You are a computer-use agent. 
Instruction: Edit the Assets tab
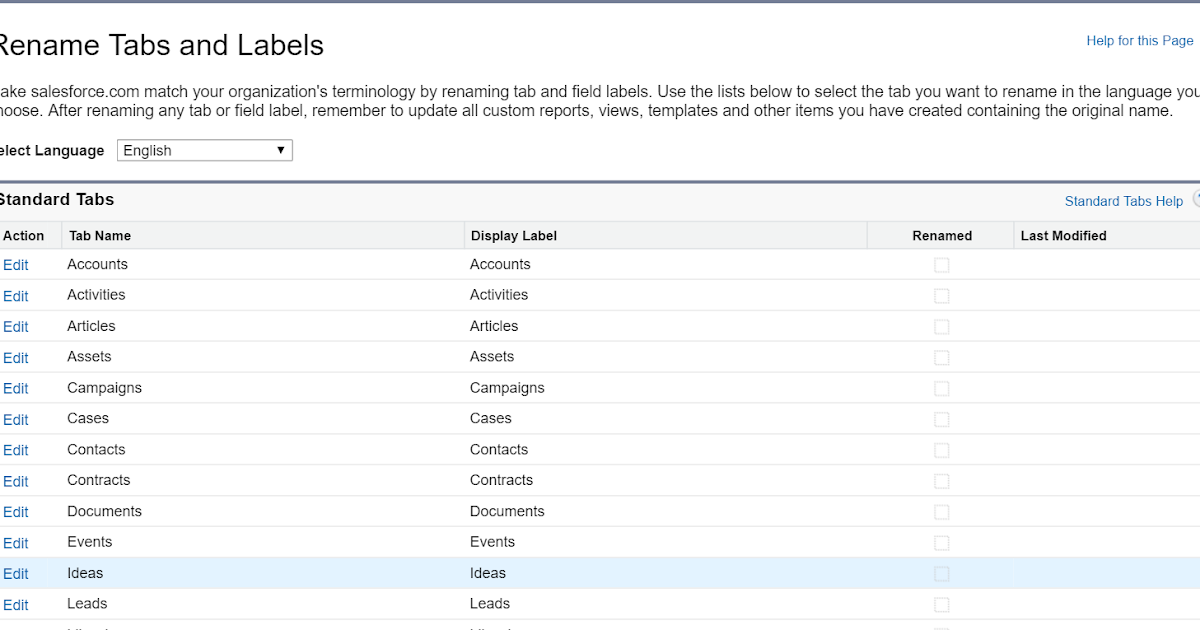pos(15,358)
